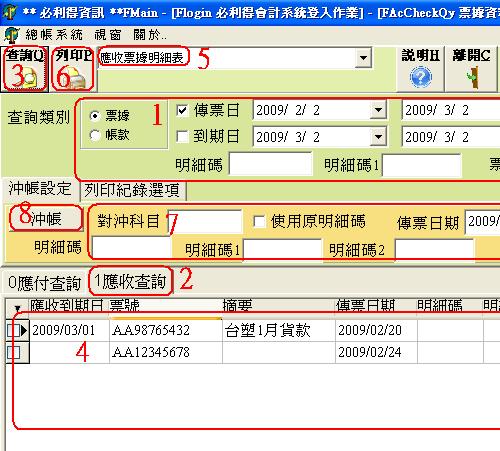Open the 到期日 start date dropdown
Image resolution: width=500 pixels, height=451 pixels.
point(378,136)
